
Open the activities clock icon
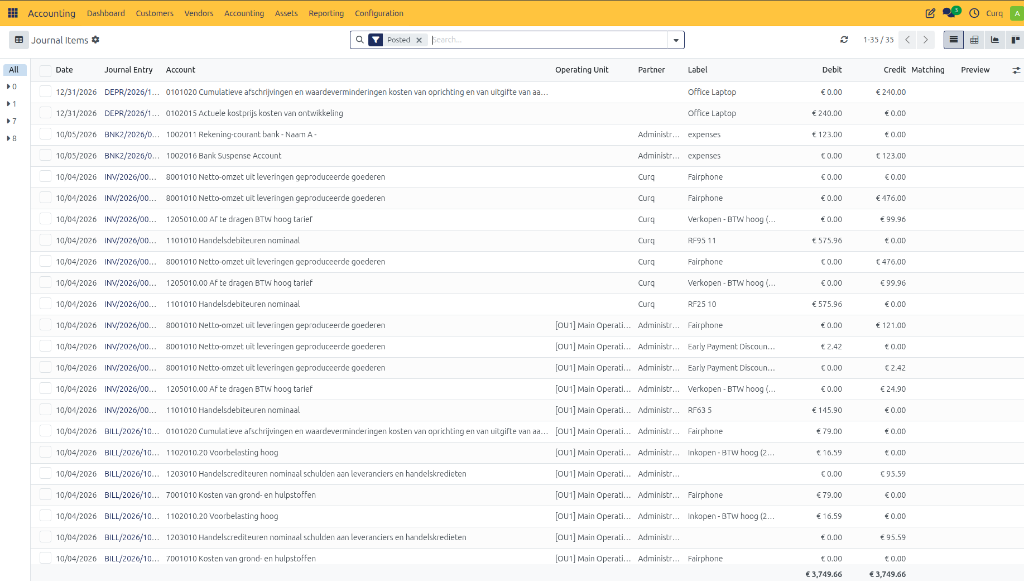[974, 13]
